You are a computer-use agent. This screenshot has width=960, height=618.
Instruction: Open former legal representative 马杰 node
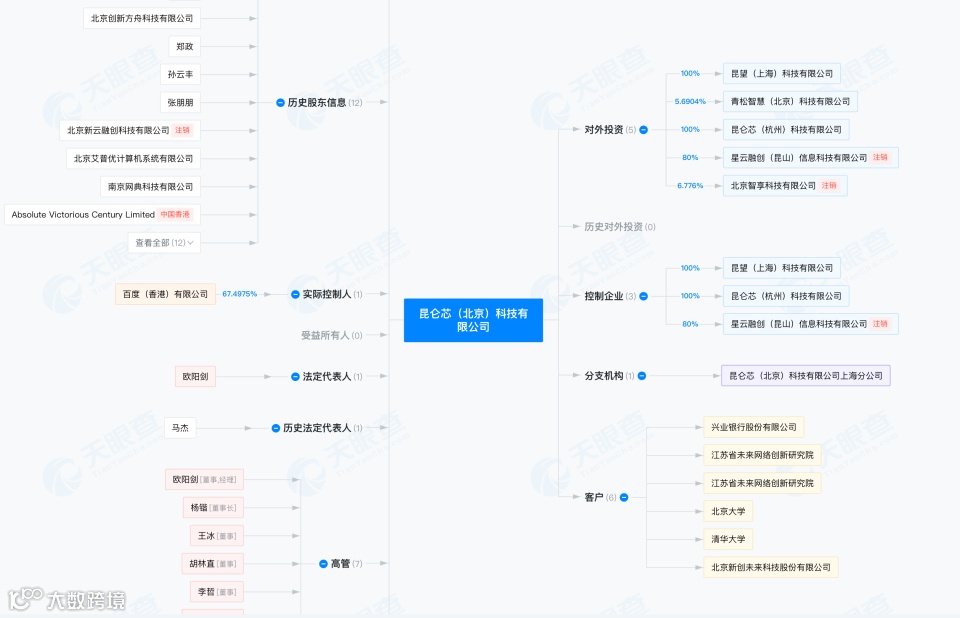click(x=180, y=428)
